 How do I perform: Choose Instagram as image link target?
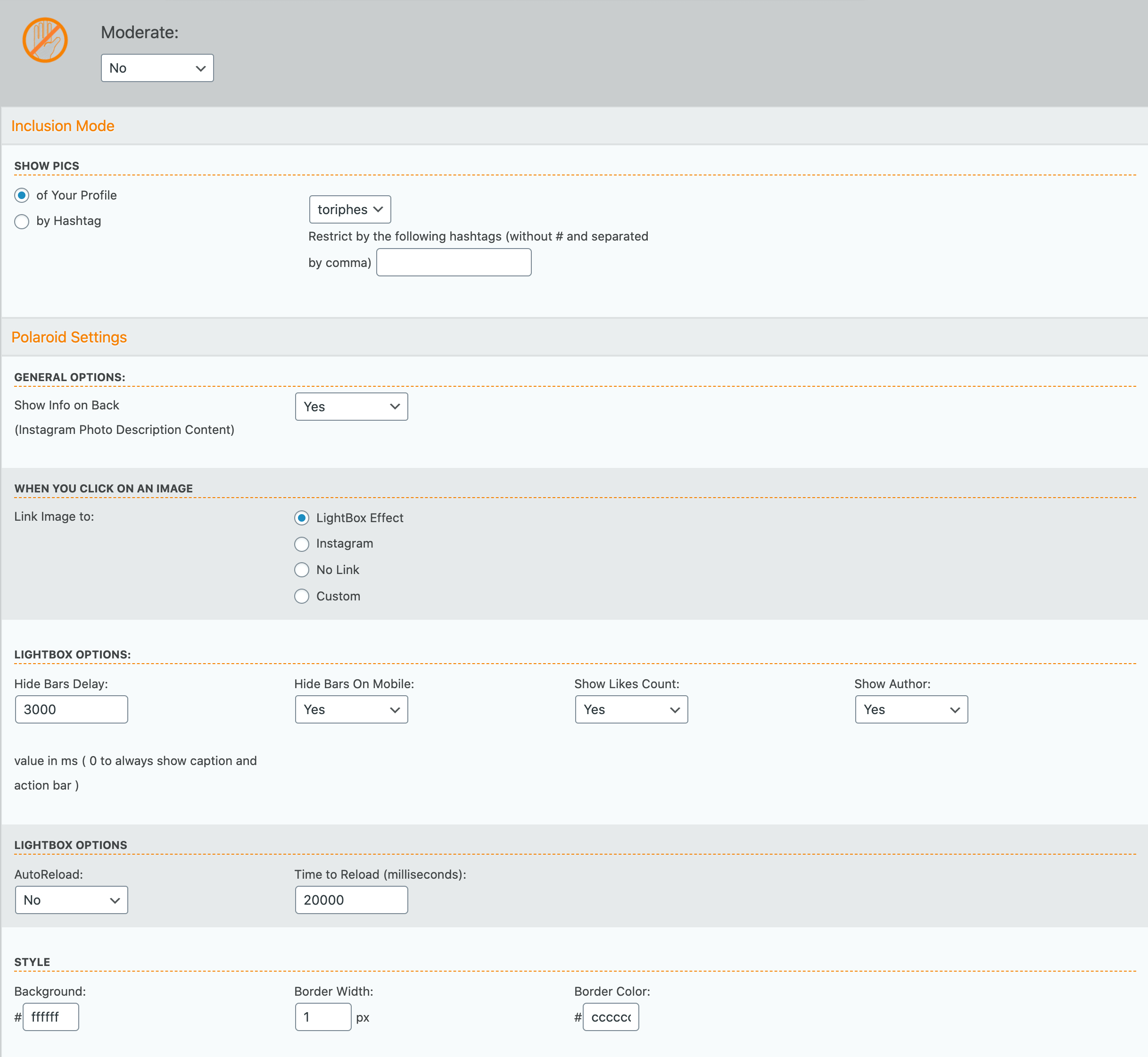coord(302,544)
